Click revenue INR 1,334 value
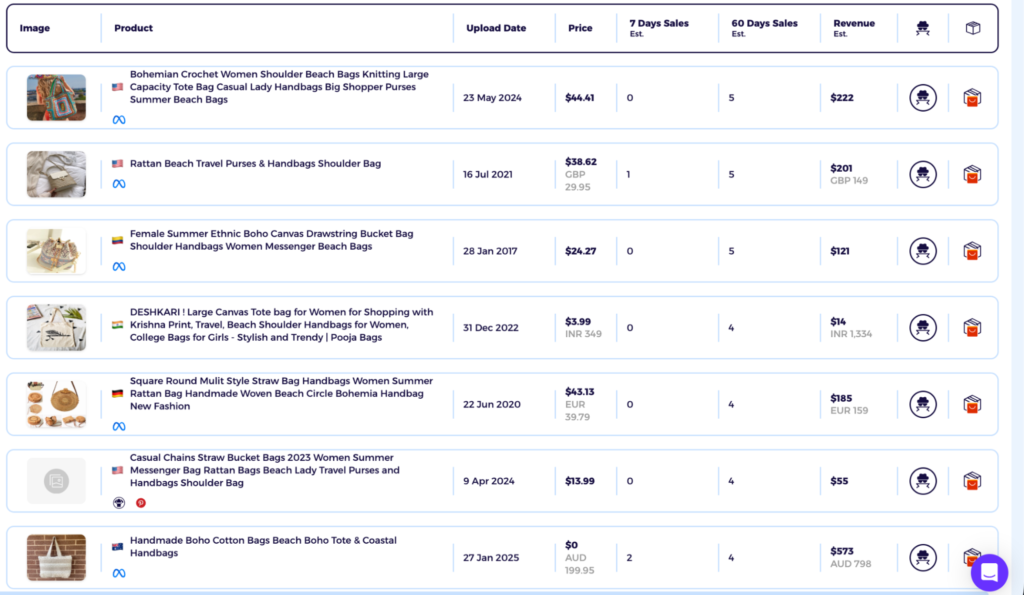This screenshot has width=1024, height=595. pyautogui.click(x=851, y=334)
